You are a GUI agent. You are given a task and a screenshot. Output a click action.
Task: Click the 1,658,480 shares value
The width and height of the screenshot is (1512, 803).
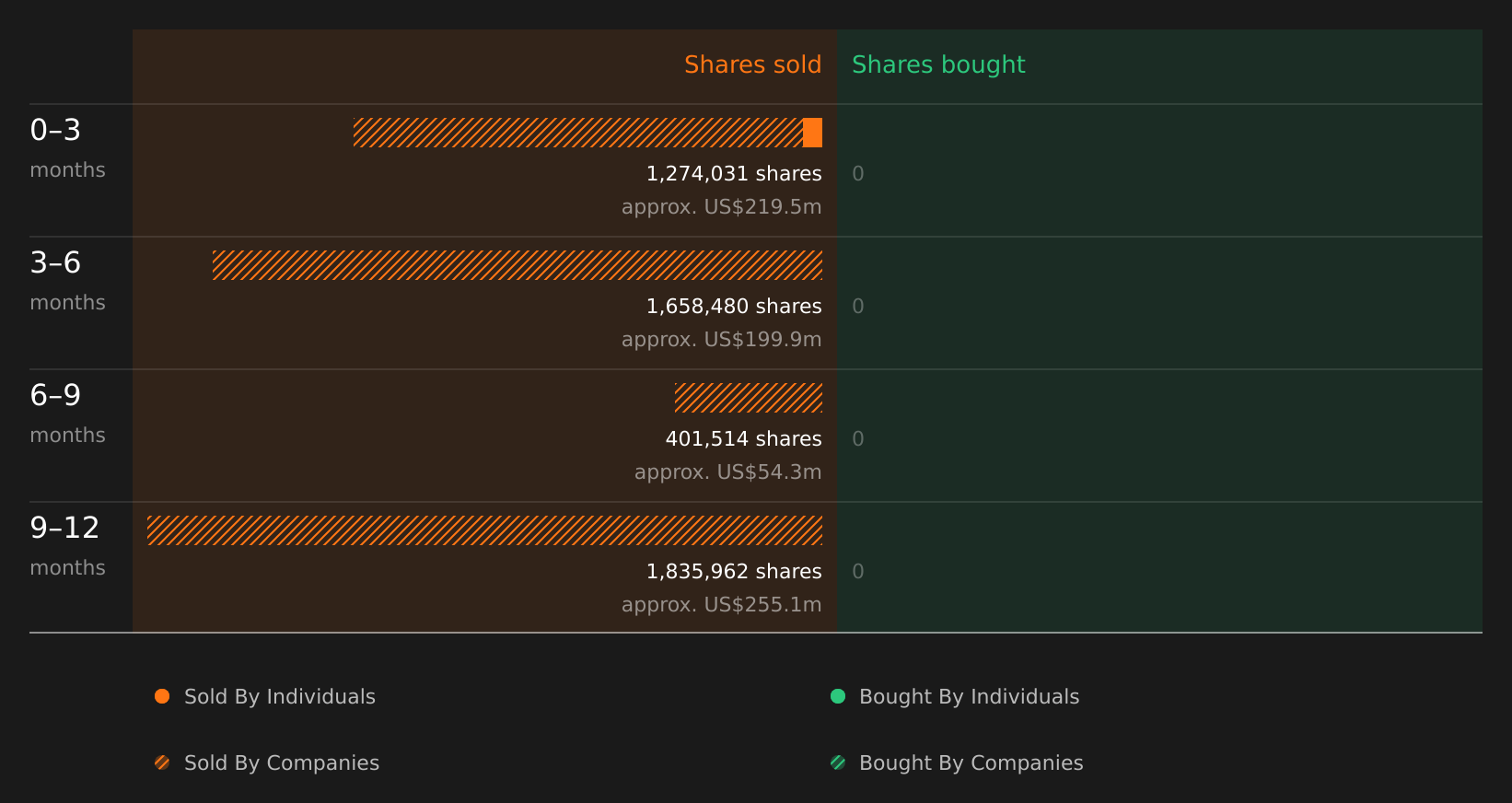(x=734, y=307)
